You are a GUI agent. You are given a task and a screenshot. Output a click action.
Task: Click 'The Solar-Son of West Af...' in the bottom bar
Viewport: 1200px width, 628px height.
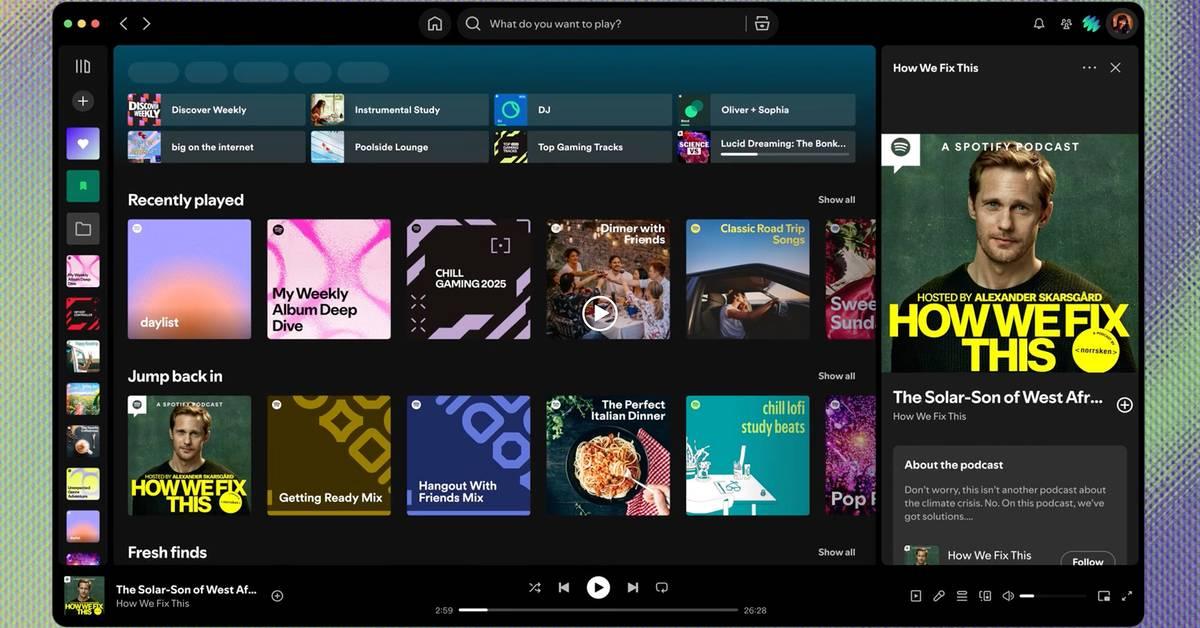(x=186, y=589)
